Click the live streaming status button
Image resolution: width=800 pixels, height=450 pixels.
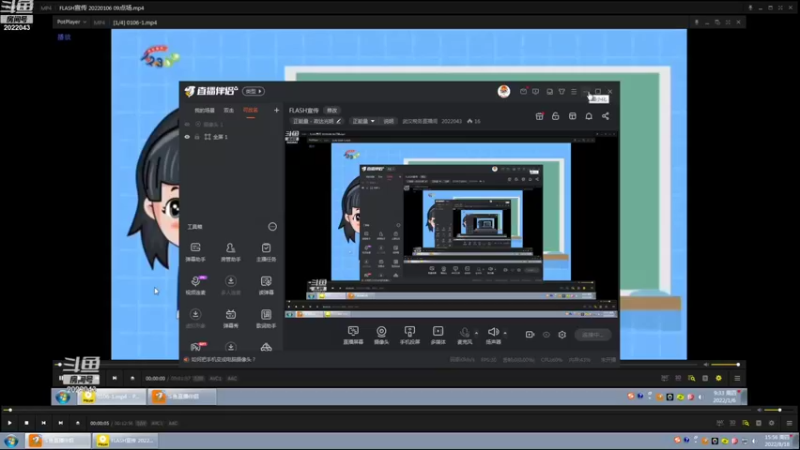pyautogui.click(x=592, y=335)
